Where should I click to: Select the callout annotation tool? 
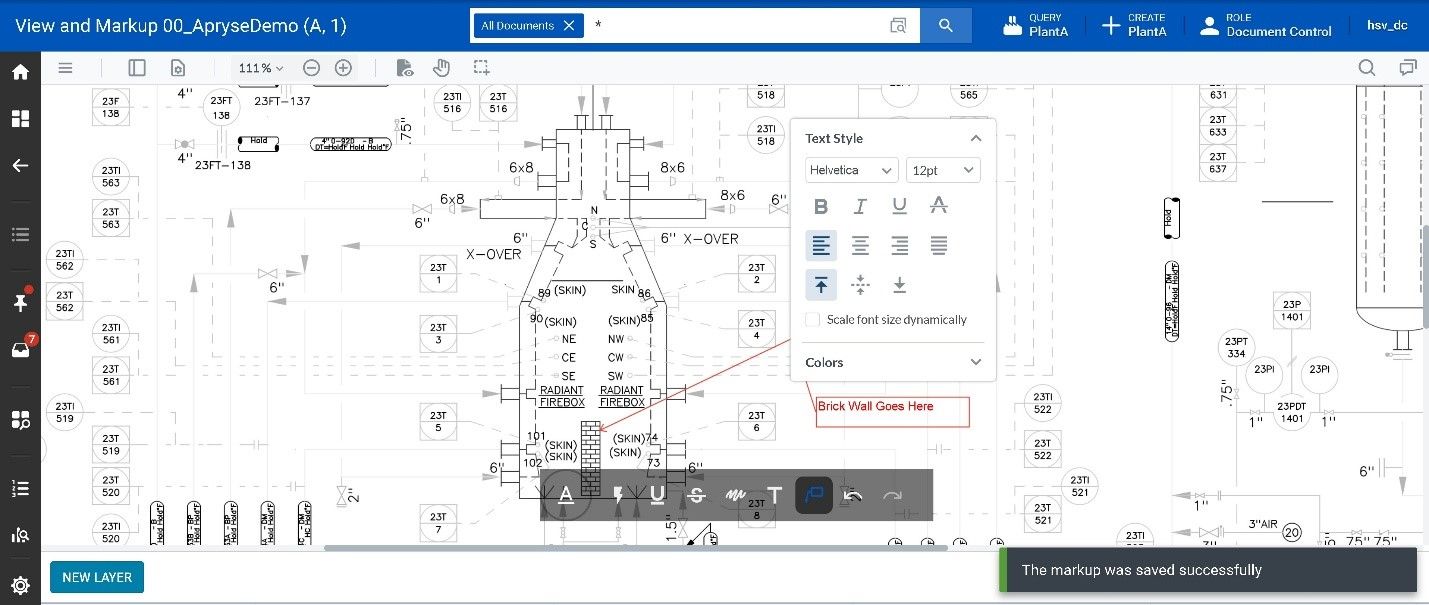click(814, 495)
